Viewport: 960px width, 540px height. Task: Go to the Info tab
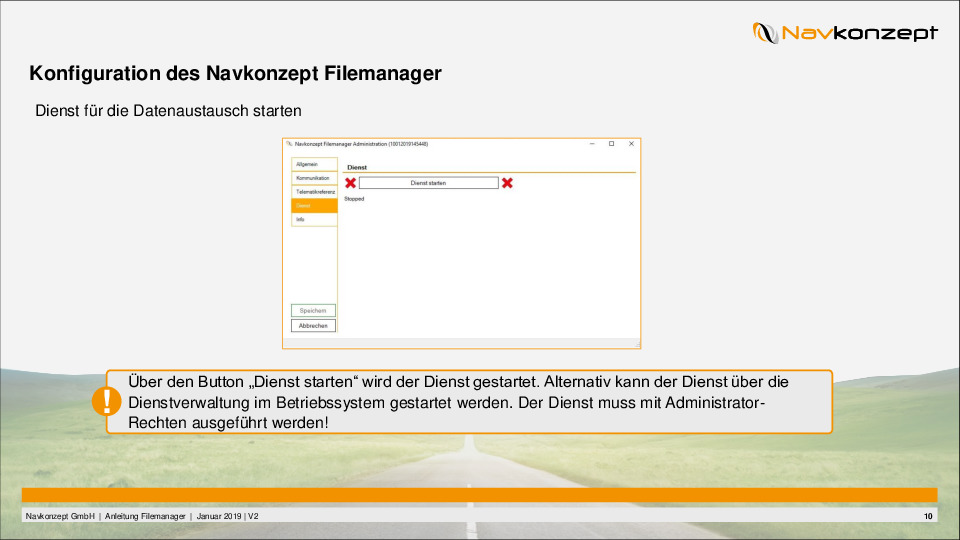(314, 219)
